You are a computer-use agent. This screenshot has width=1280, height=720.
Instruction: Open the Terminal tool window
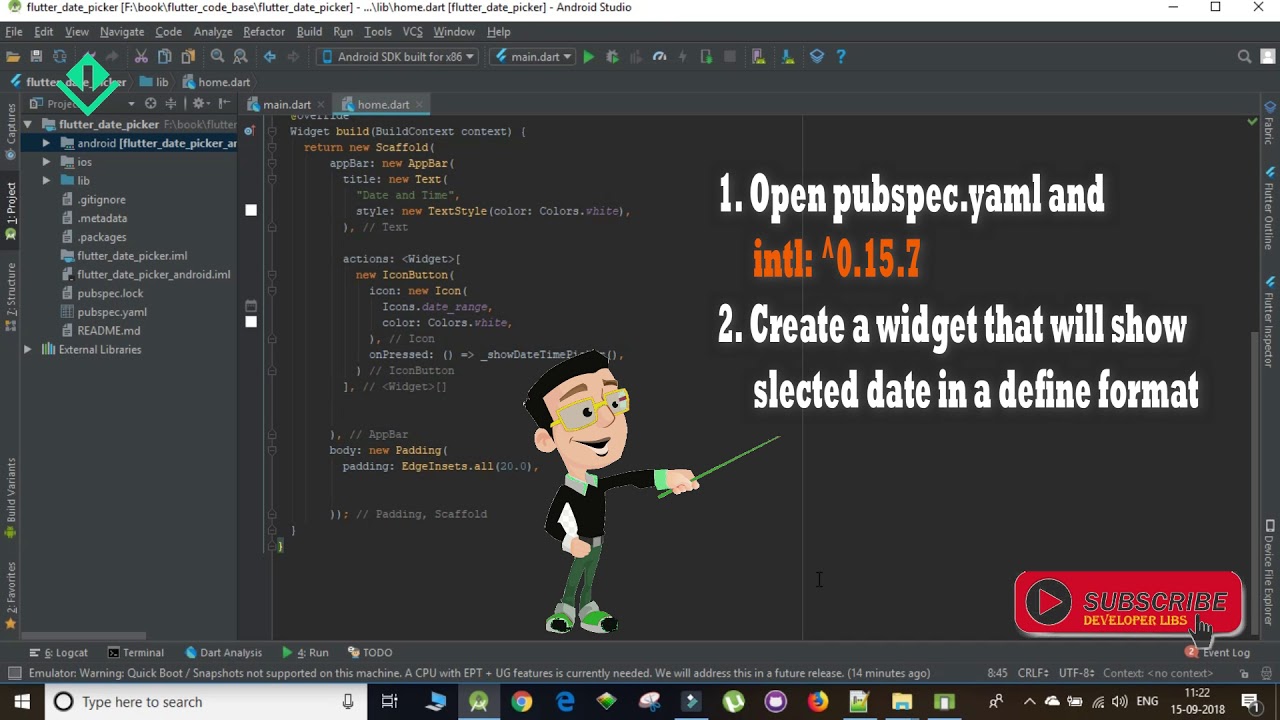[x=136, y=653]
